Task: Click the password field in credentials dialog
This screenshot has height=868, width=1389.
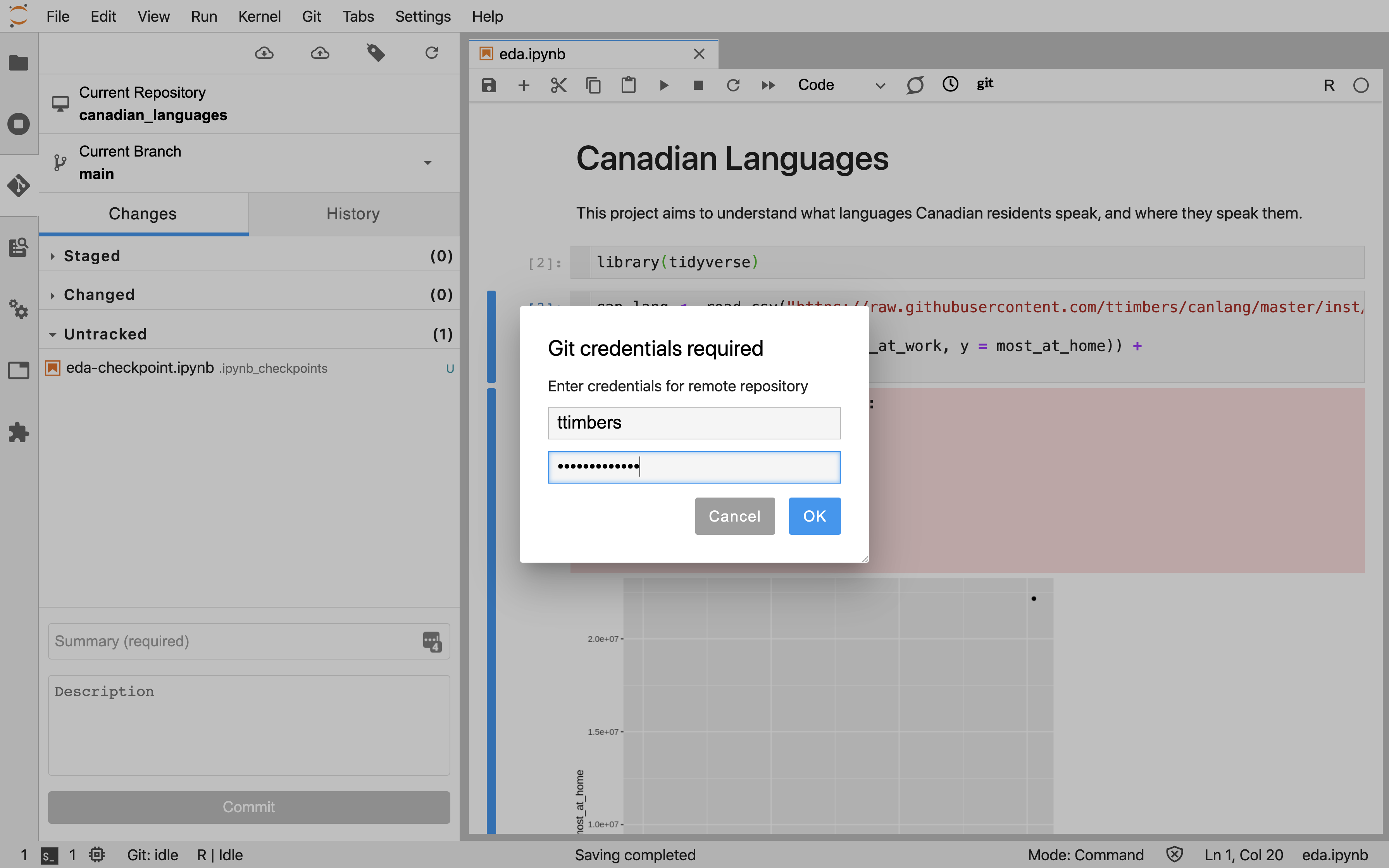Action: click(x=694, y=467)
